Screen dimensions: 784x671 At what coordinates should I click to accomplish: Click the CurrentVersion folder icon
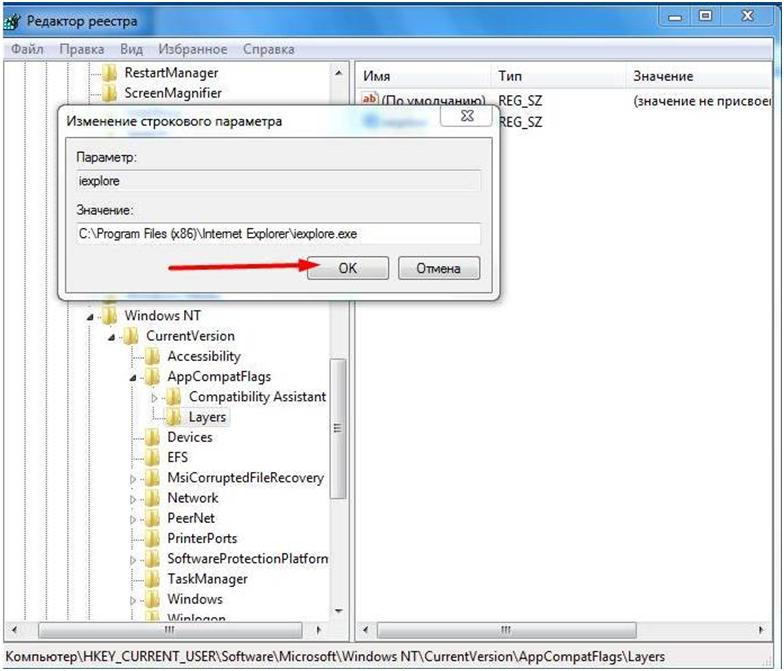coord(131,336)
